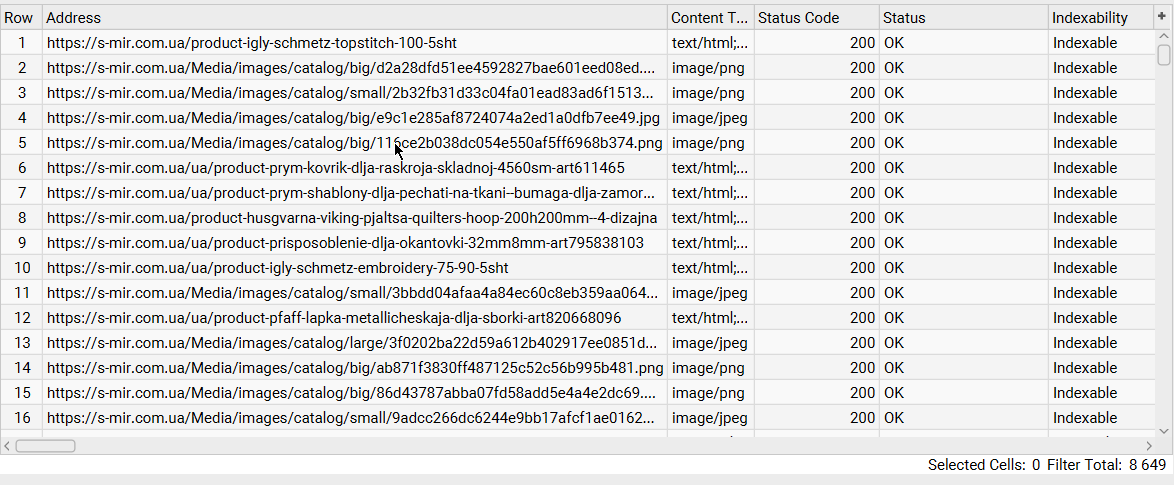Click the scroll-down arrow of vertical scrollbar
This screenshot has height=485, width=1174.
(x=1164, y=429)
